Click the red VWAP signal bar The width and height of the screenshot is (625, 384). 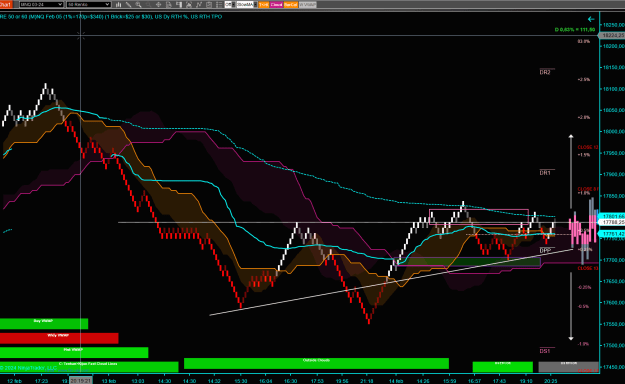click(x=59, y=338)
